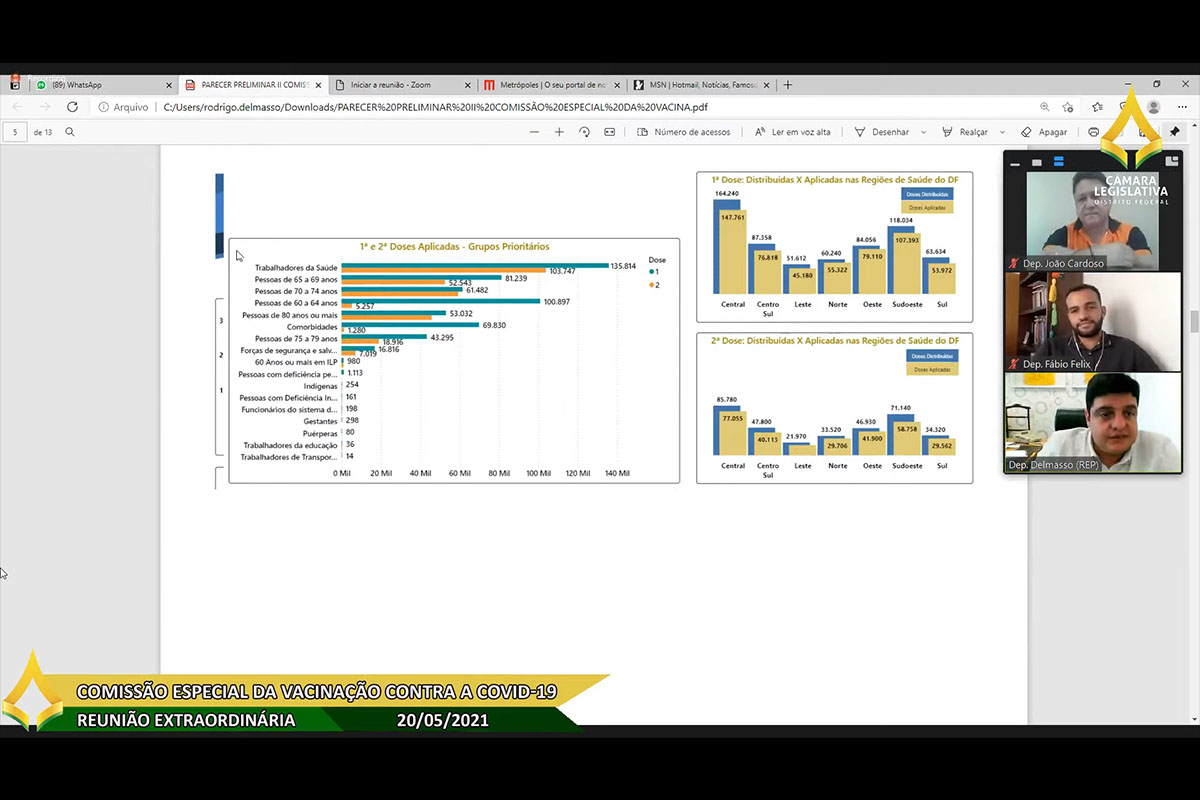Zoom in the PDF with plus icon
The height and width of the screenshot is (800, 1200).
559,132
